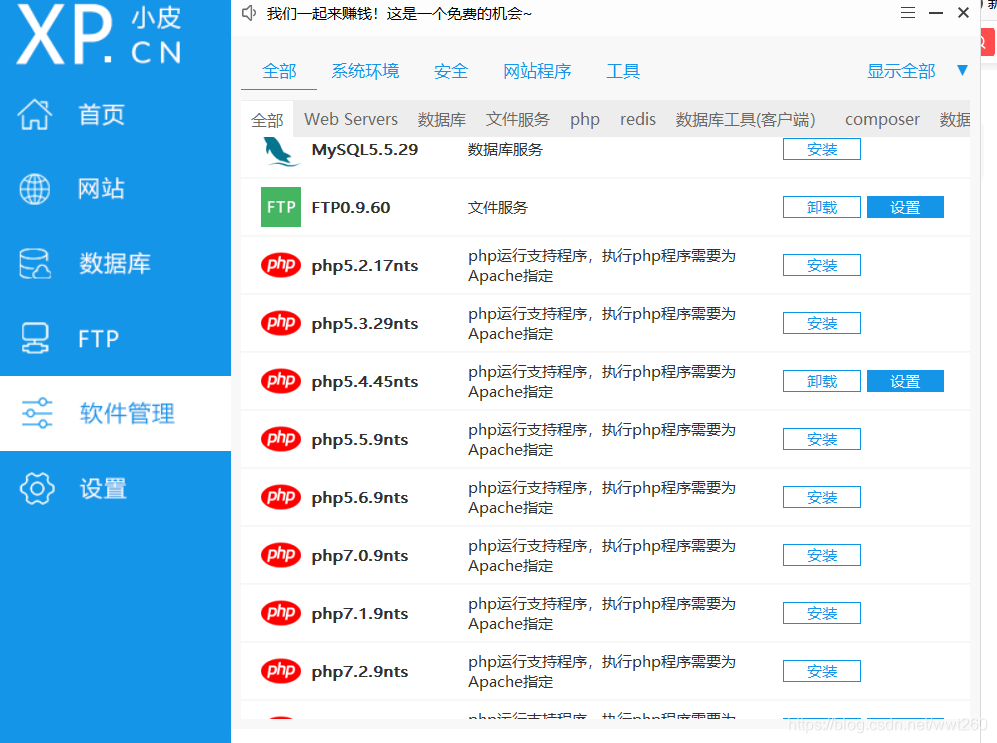Click the php7.0.9nts php logo
This screenshot has width=997, height=743.
click(x=281, y=555)
